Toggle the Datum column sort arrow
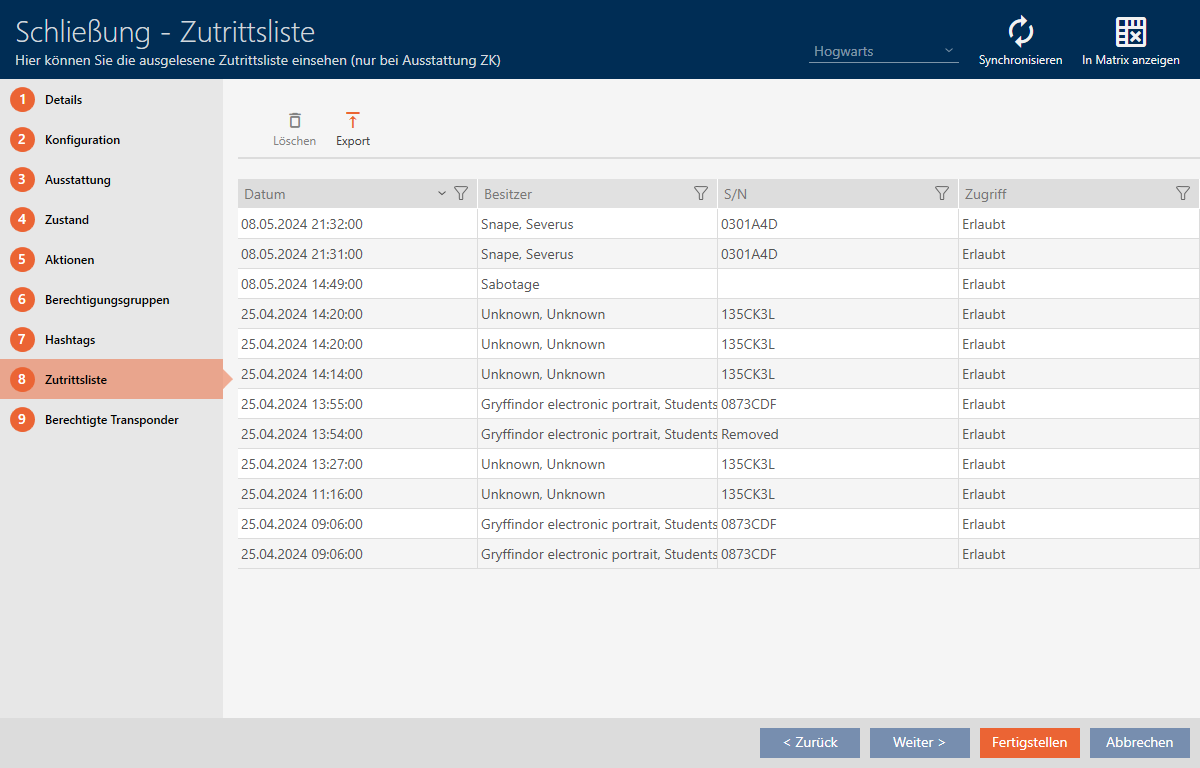 pos(442,194)
